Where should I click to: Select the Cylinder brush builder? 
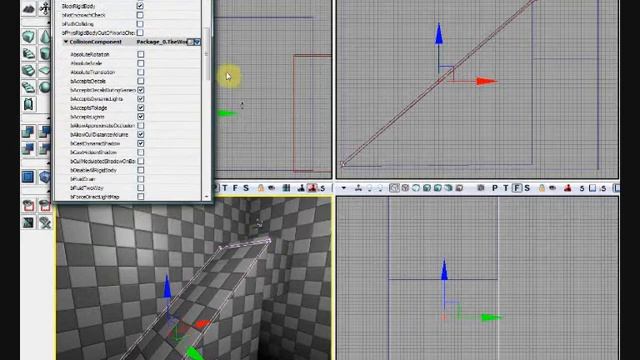tap(45, 53)
